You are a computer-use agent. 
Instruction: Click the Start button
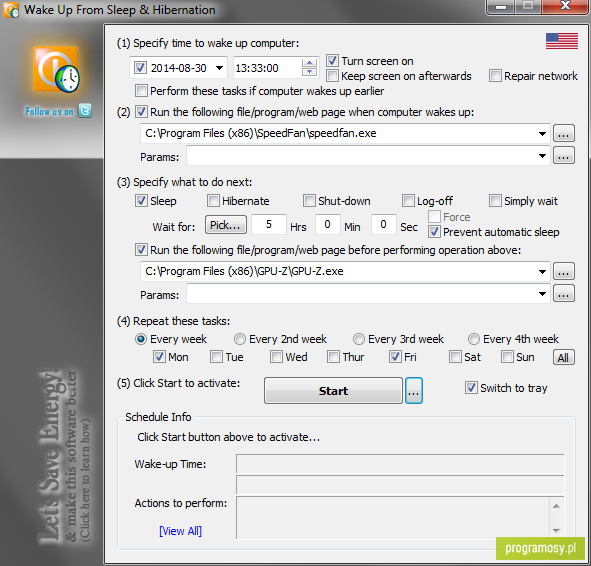point(333,391)
